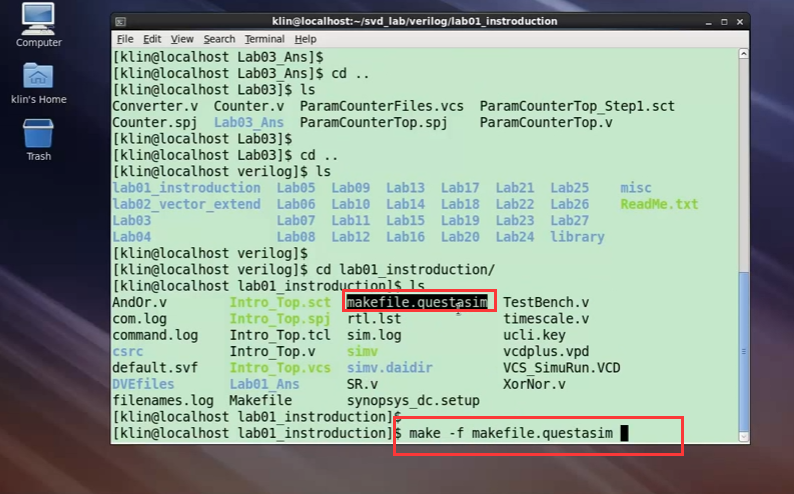The width and height of the screenshot is (794, 494).
Task: Open the Terminal menu
Action: pos(264,39)
